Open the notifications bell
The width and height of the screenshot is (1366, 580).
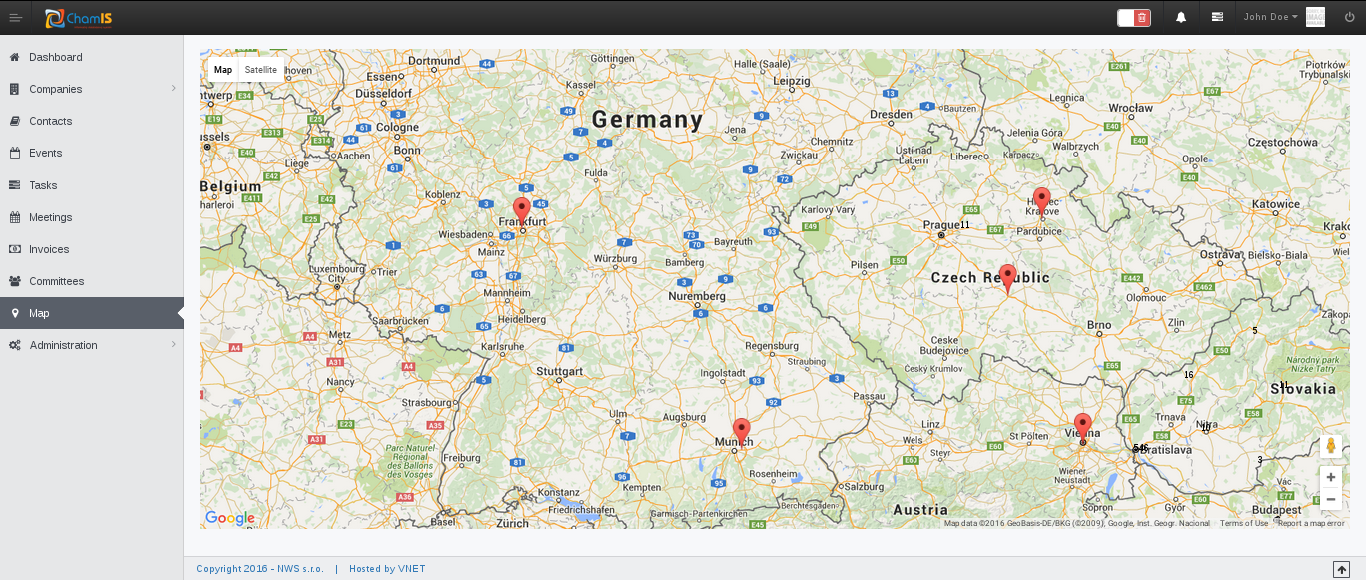[x=1181, y=17]
